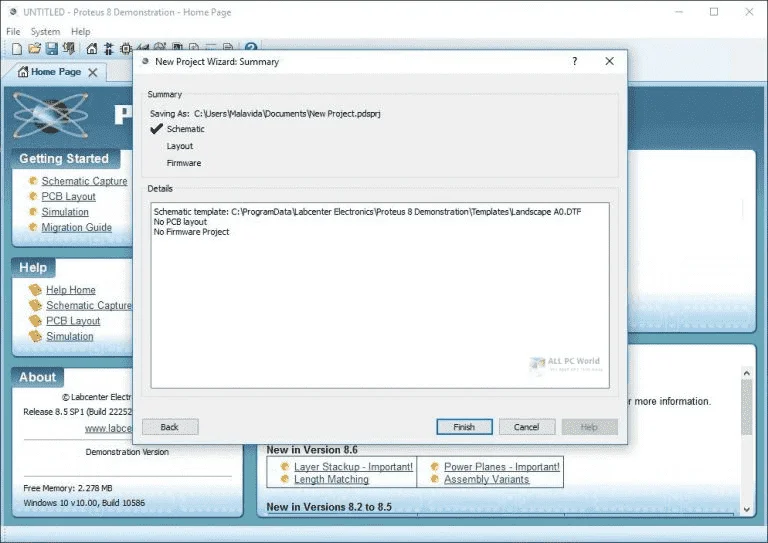Open PCB Layout chip toolbar icon
Screen dimensions: 768x543
click(x=126, y=48)
